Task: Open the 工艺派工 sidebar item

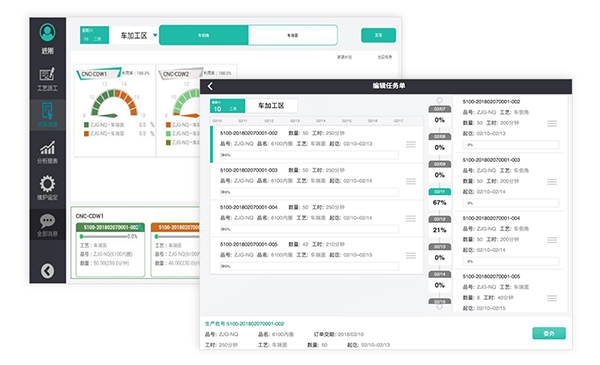Action: coord(47,80)
